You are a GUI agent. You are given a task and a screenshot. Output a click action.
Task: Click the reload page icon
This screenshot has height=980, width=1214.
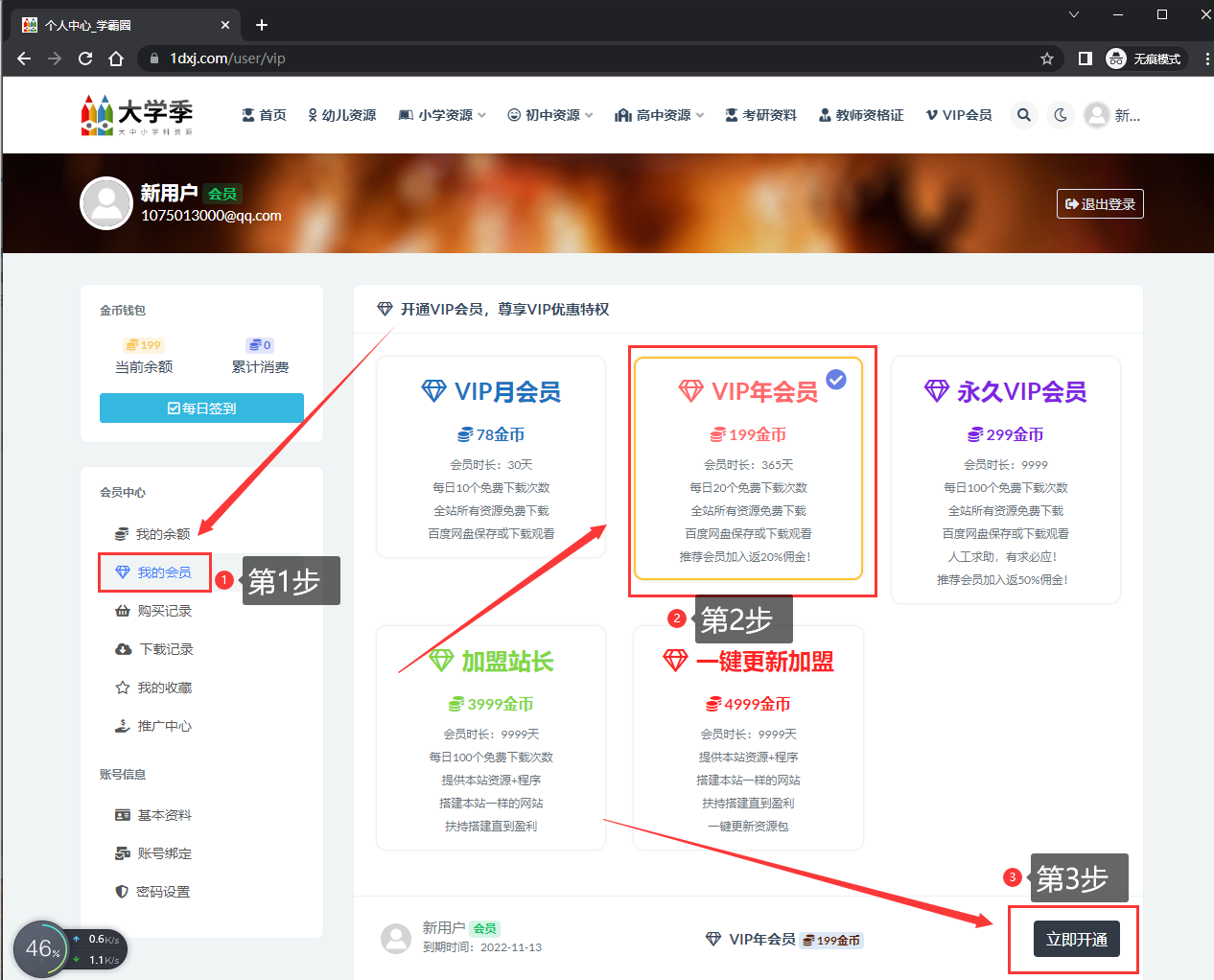coord(85,58)
